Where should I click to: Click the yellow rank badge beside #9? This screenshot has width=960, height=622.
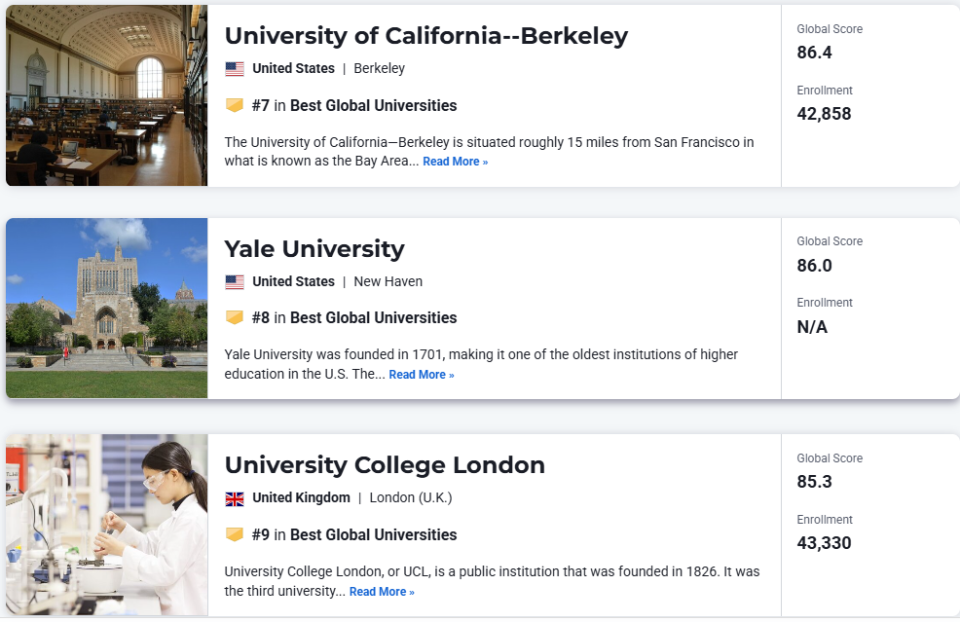(234, 534)
